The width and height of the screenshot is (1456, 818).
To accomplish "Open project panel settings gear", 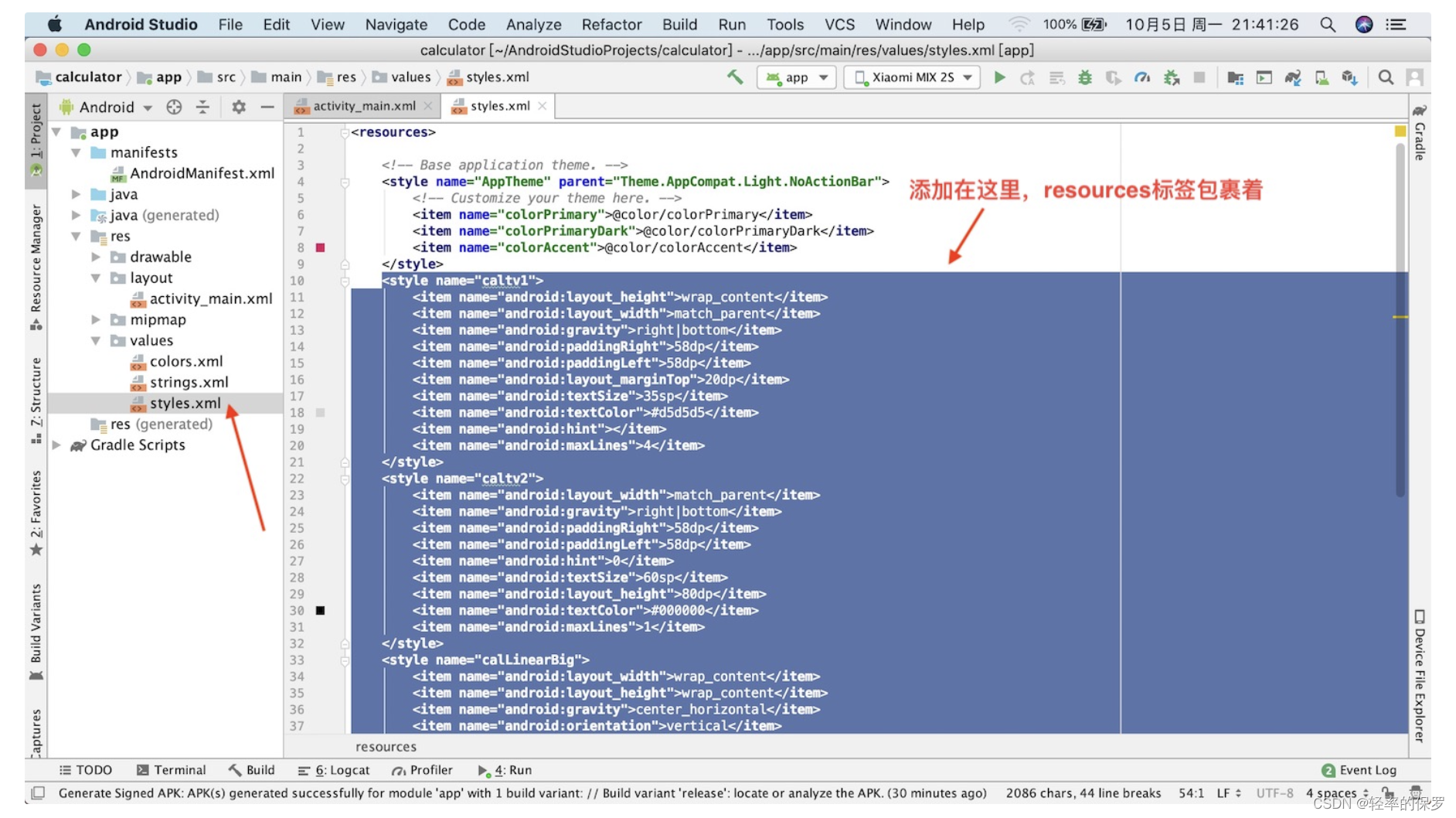I will pos(239,107).
